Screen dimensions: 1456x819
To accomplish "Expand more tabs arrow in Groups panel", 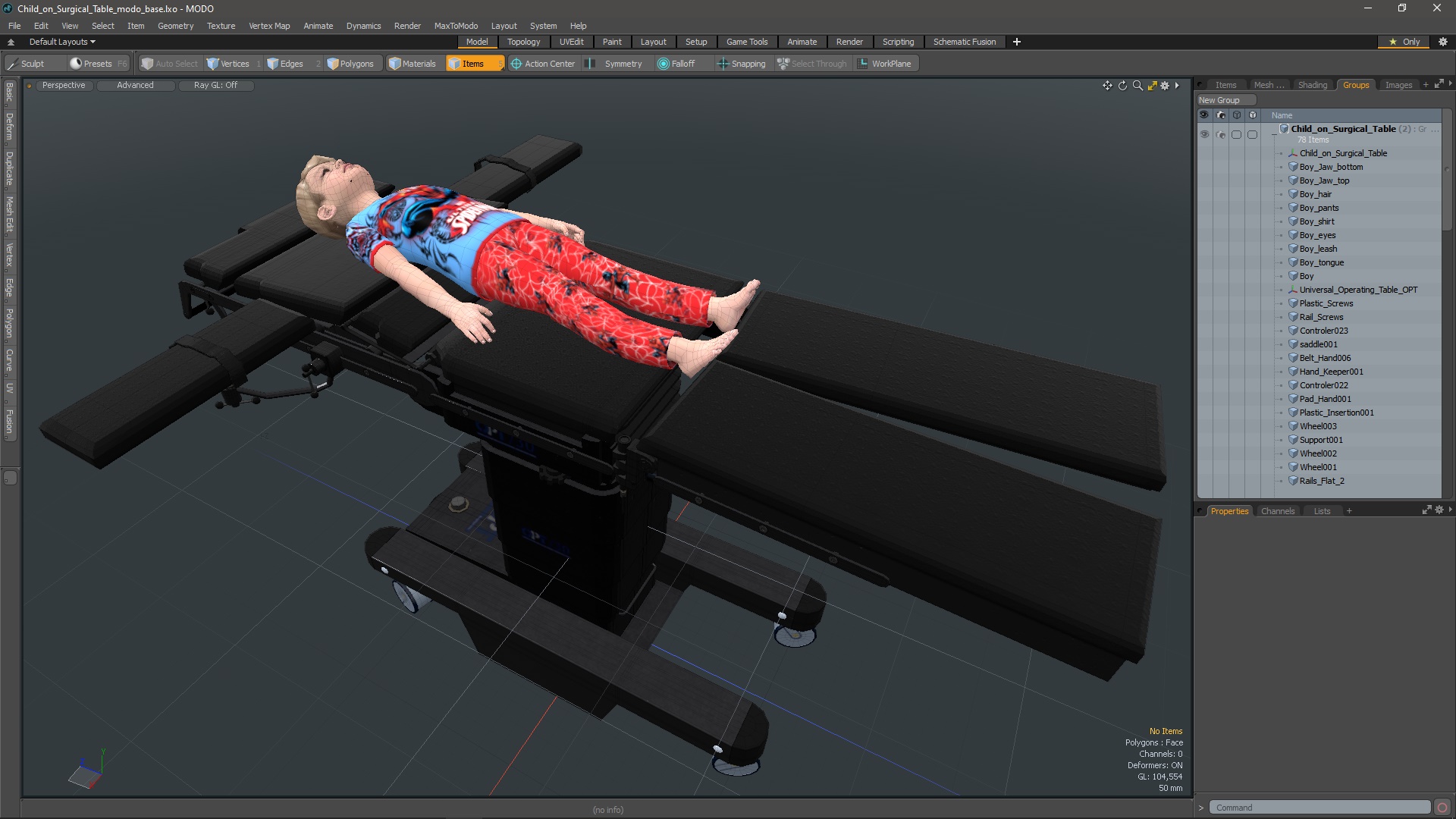I will (x=1450, y=84).
